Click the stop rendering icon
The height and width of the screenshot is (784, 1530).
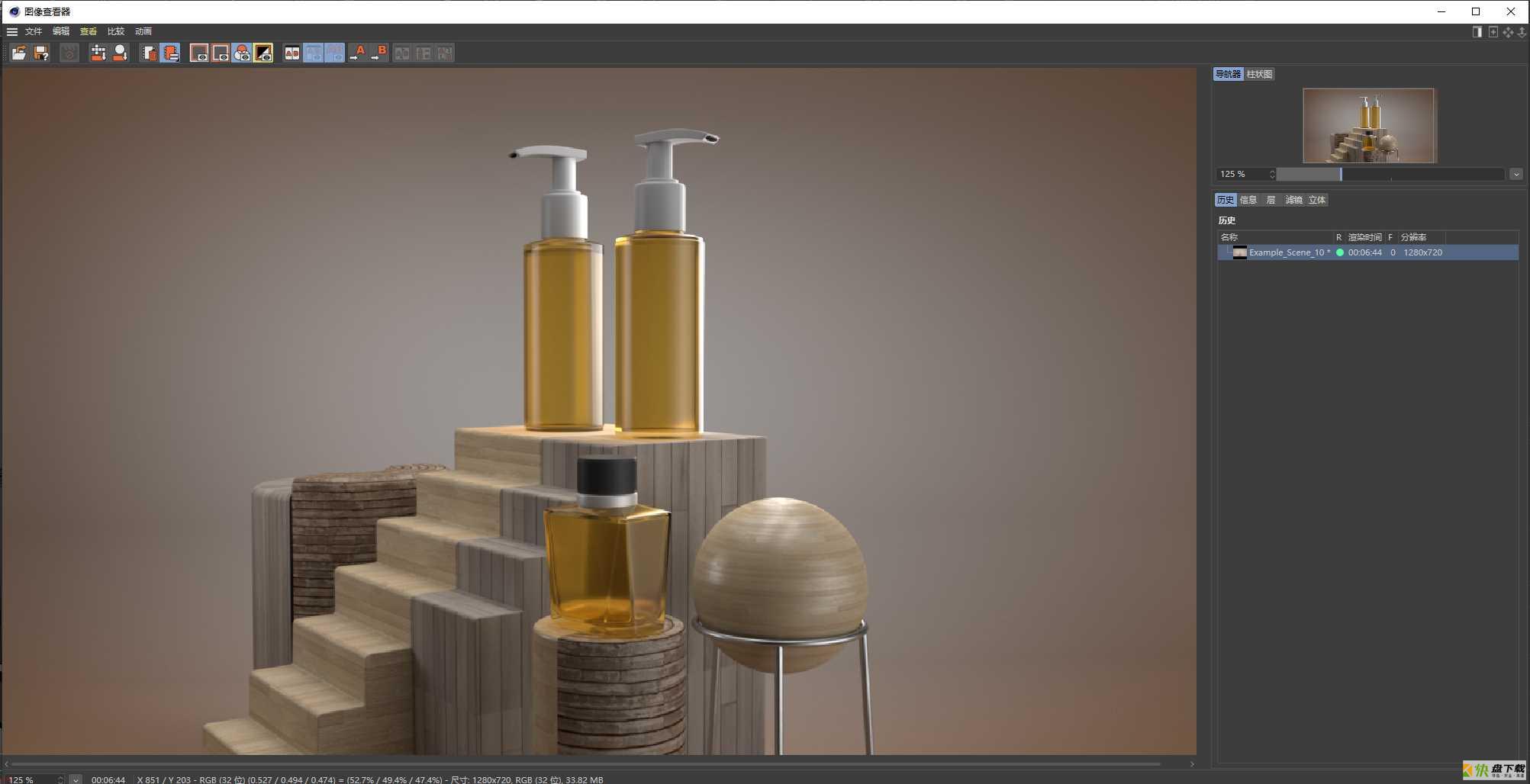coord(69,53)
